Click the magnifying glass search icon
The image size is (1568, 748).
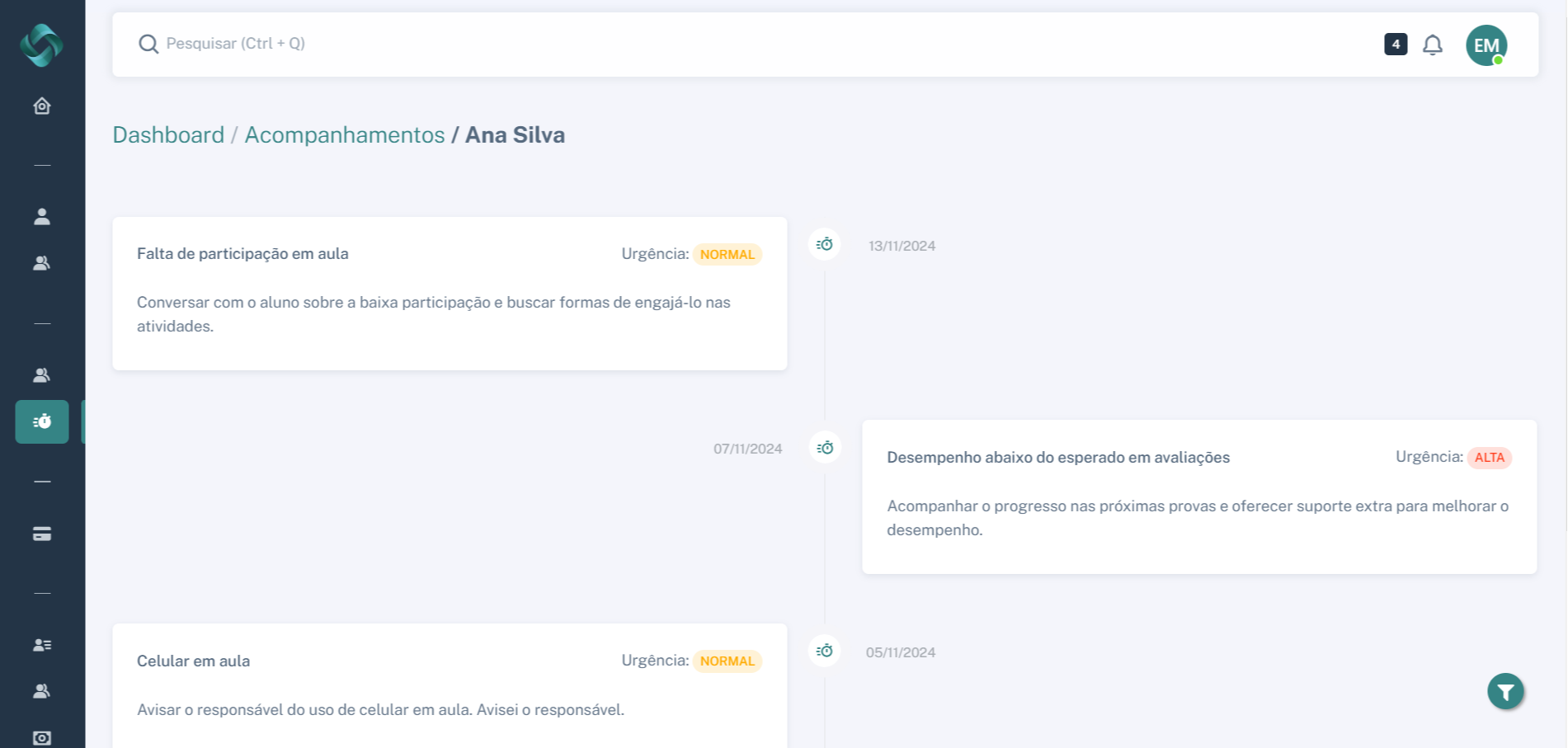pyautogui.click(x=148, y=44)
